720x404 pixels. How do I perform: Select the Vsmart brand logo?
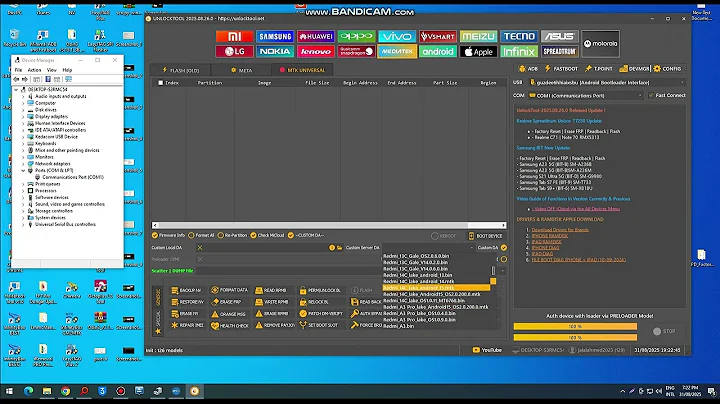point(438,36)
